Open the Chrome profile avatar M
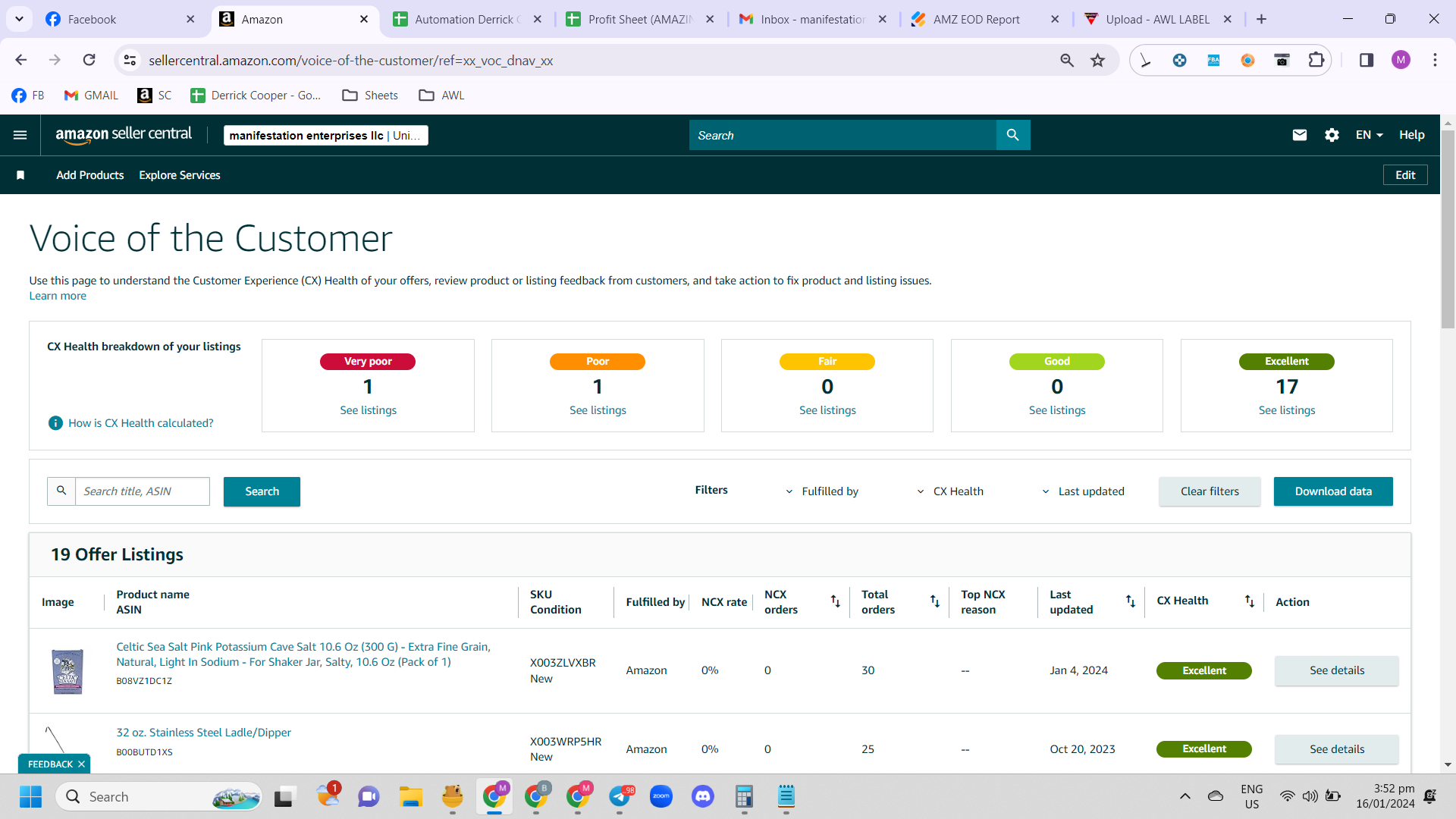The image size is (1456, 819). point(1401,60)
